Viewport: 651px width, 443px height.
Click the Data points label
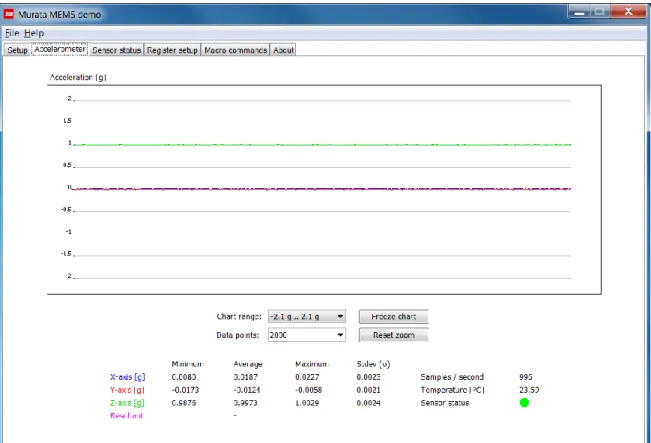(237, 335)
